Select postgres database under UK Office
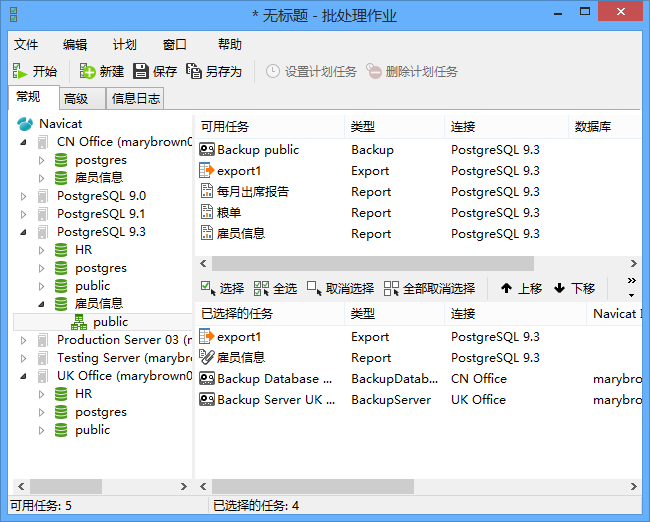The image size is (650, 522). [101, 412]
